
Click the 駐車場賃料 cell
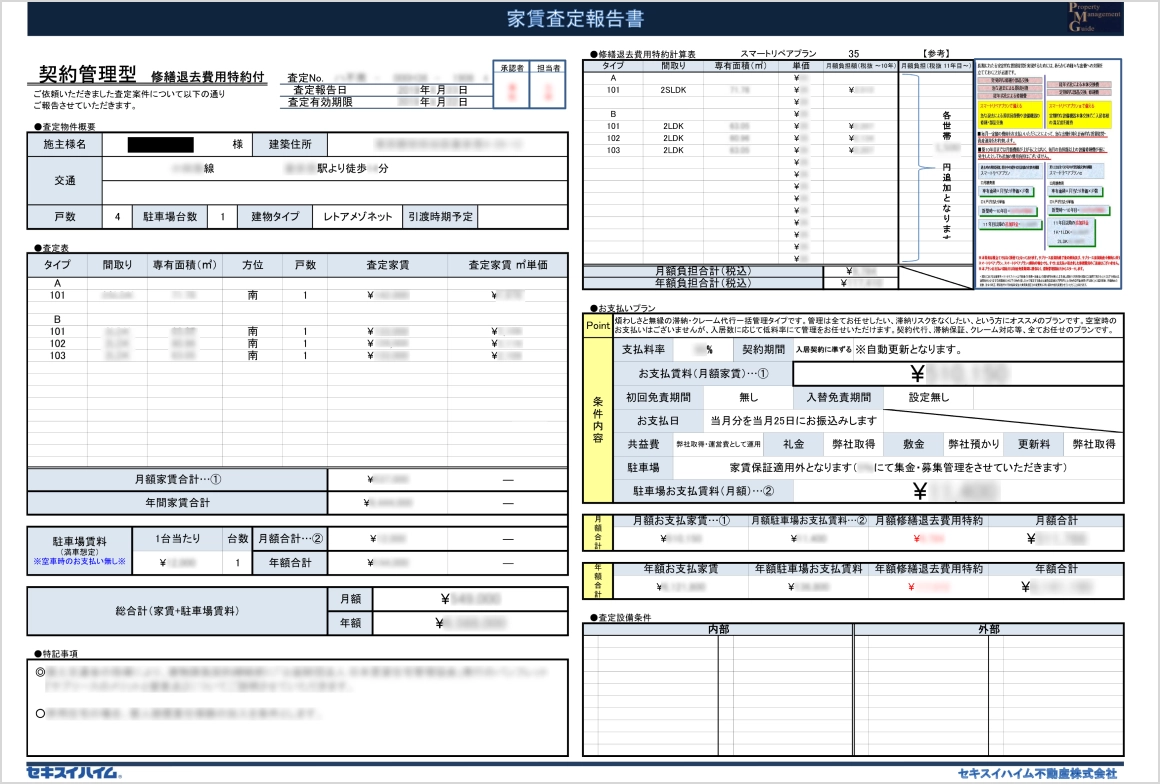80,550
